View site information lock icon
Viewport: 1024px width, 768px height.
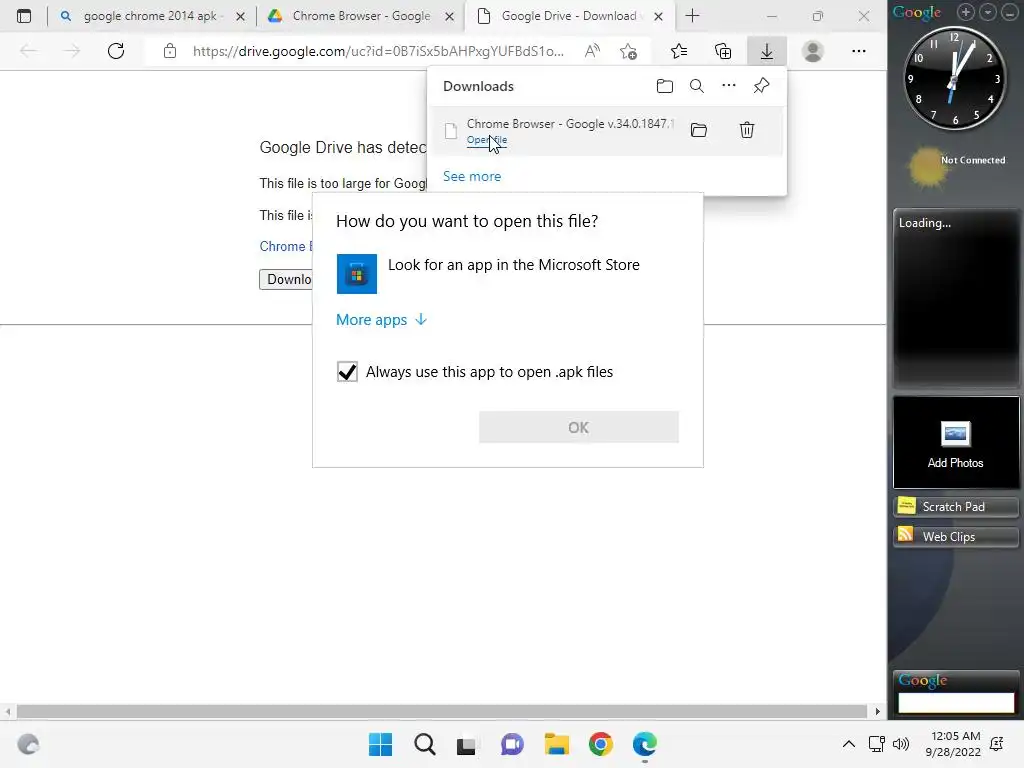pyautogui.click(x=170, y=51)
